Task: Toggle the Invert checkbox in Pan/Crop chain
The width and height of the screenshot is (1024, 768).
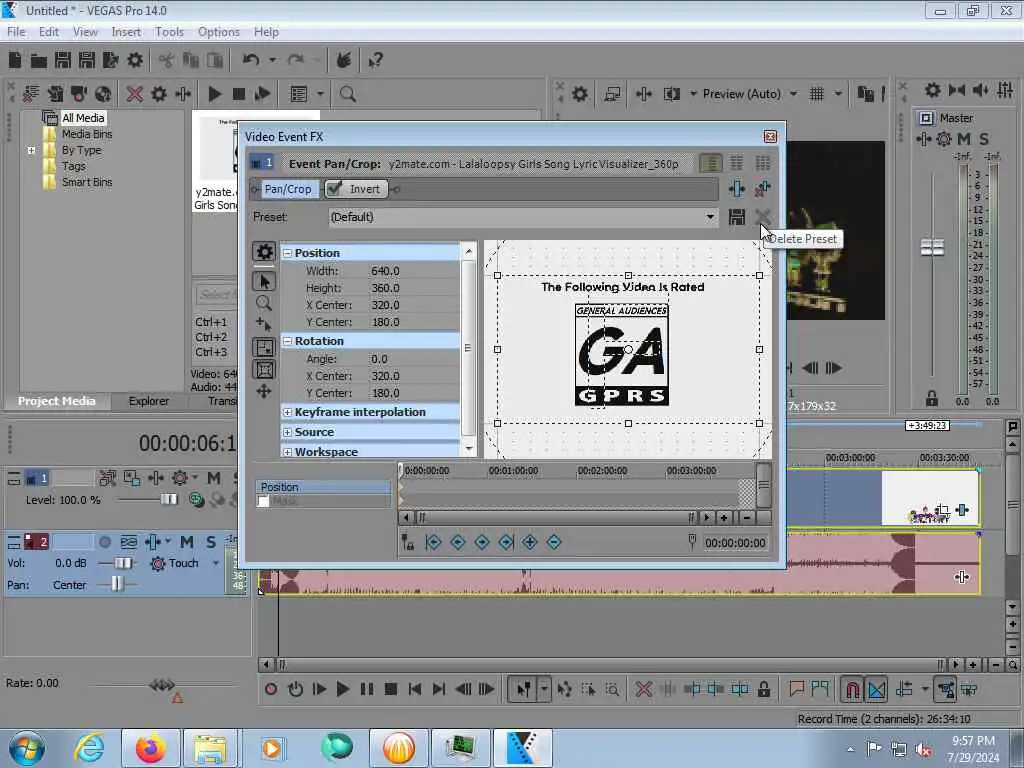Action: [x=334, y=189]
